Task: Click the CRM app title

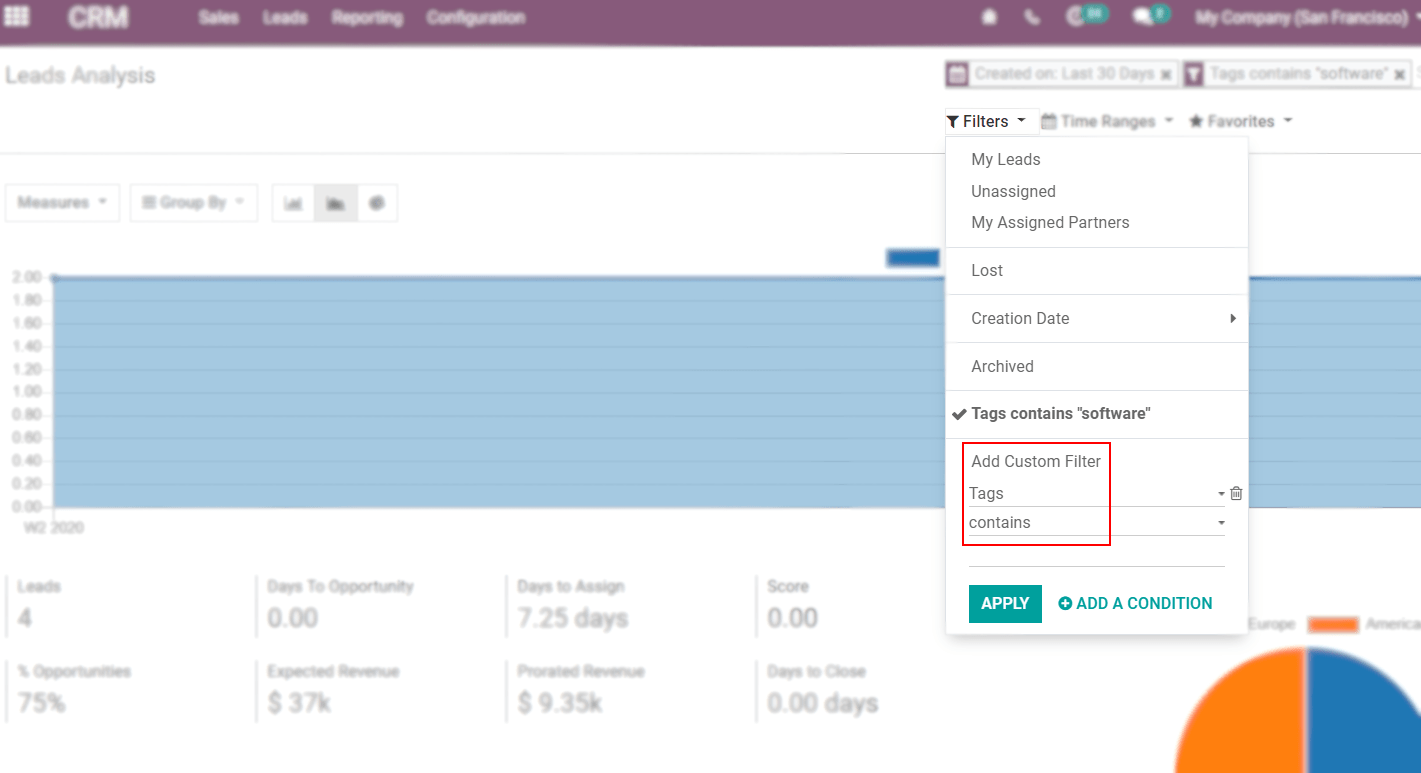Action: 99,18
